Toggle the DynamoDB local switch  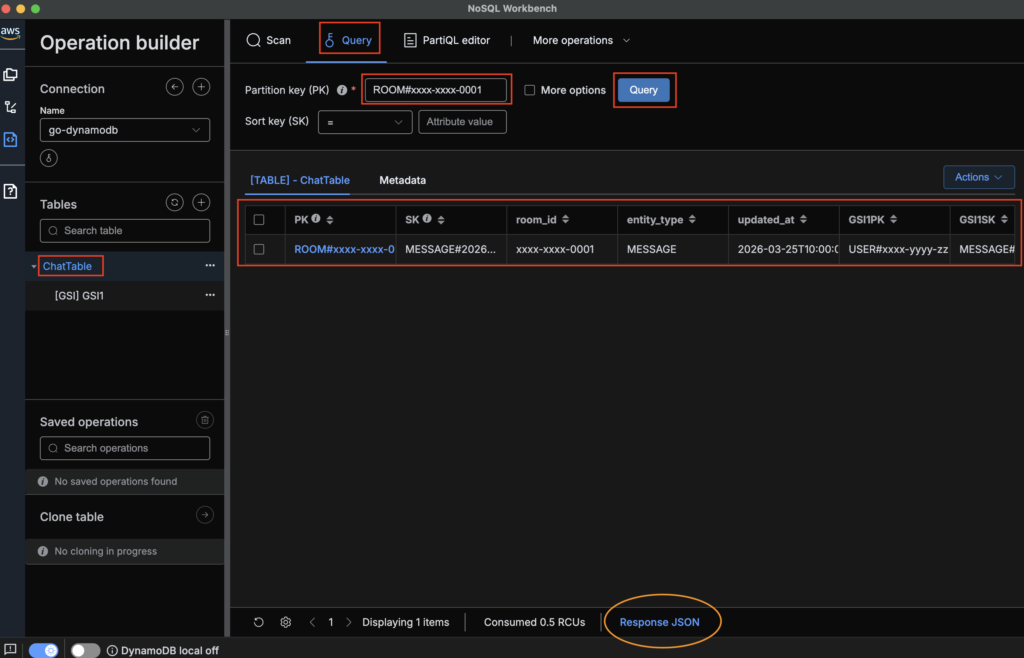pyautogui.click(x=84, y=650)
